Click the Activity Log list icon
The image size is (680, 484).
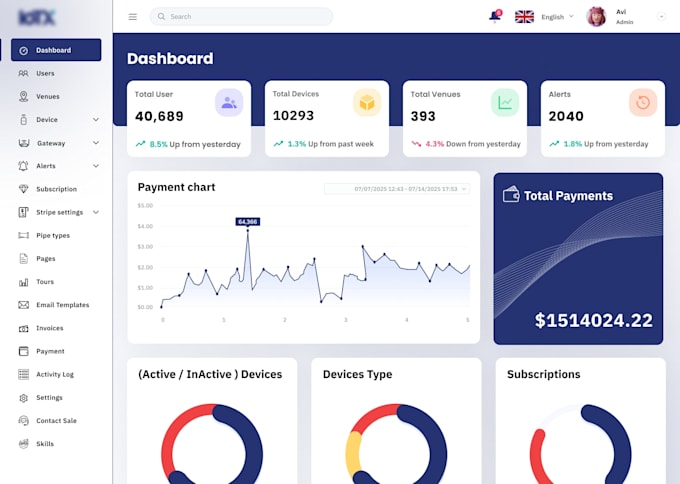click(x=23, y=374)
